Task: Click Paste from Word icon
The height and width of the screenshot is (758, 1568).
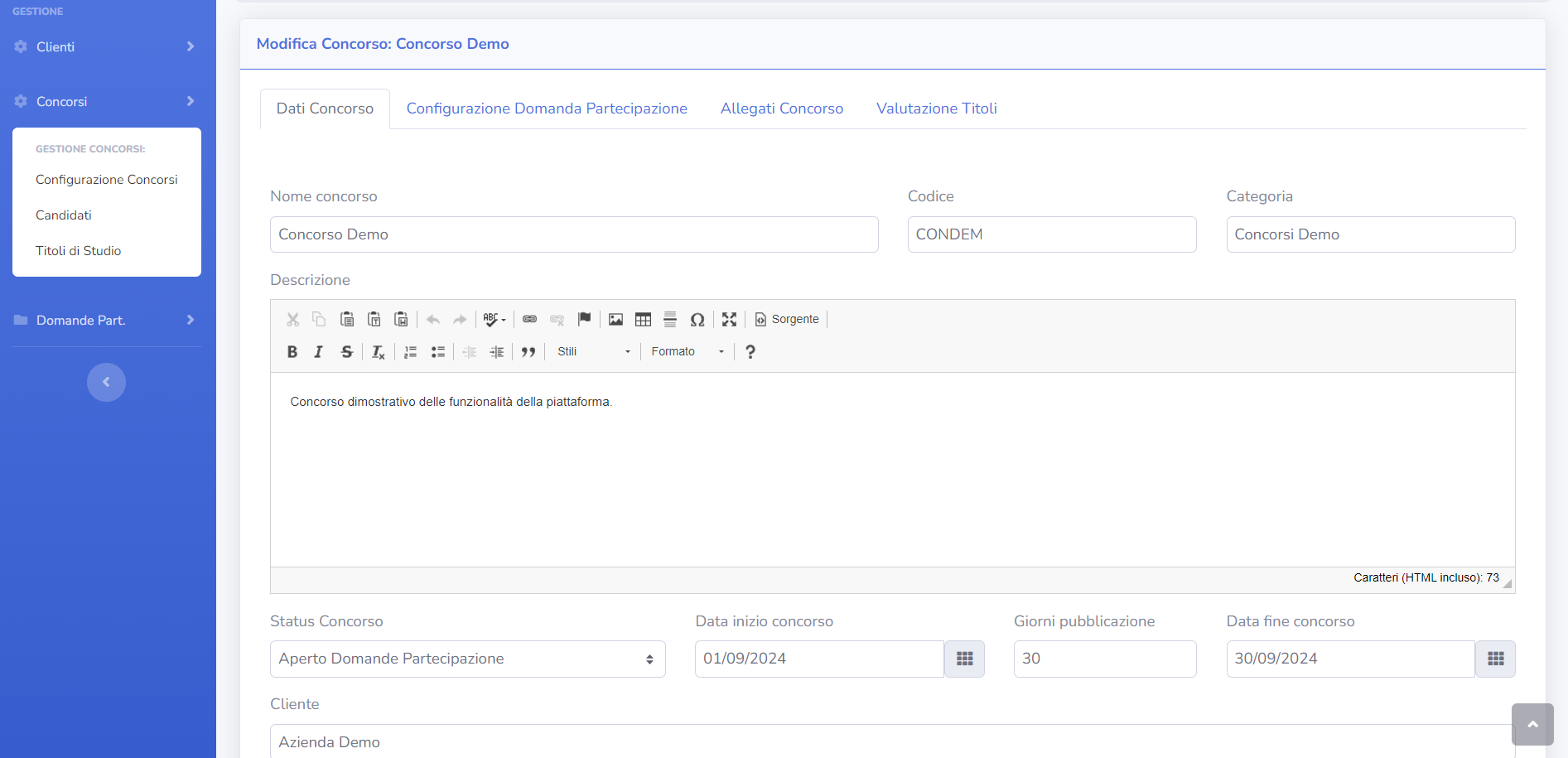Action: pyautogui.click(x=401, y=319)
